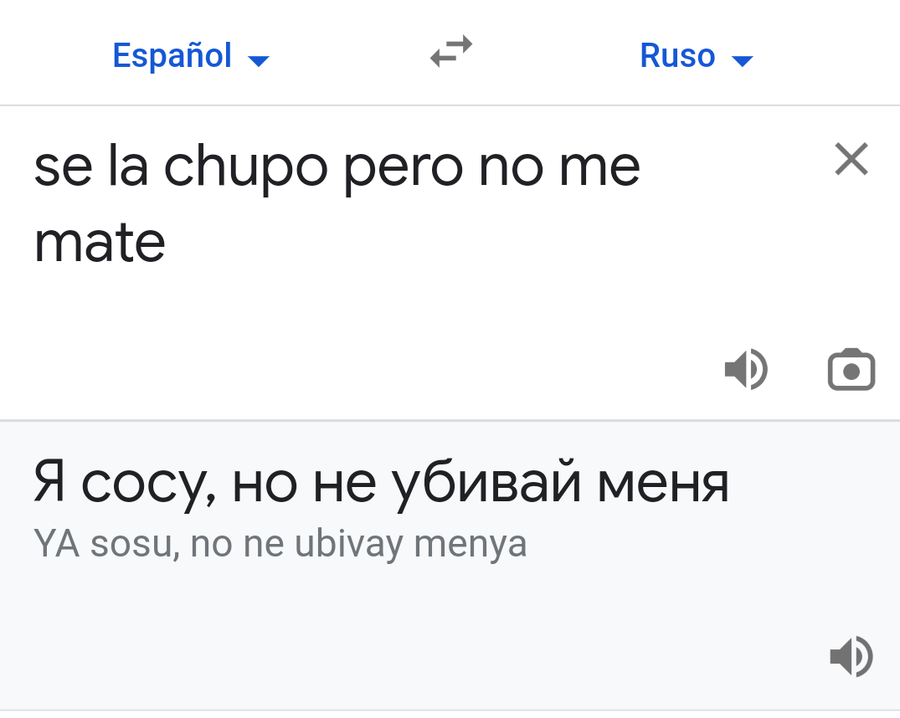Click the transliteration word "menya"
Viewport: 900px width, 718px height.
tap(469, 545)
